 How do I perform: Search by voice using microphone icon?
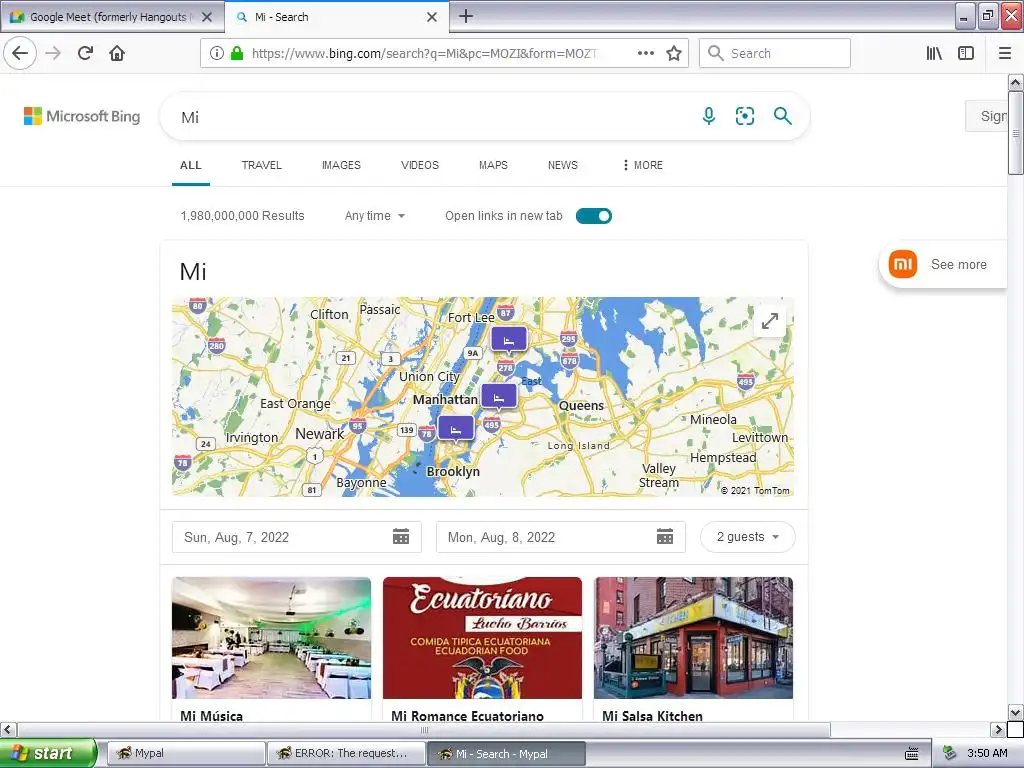coord(709,116)
